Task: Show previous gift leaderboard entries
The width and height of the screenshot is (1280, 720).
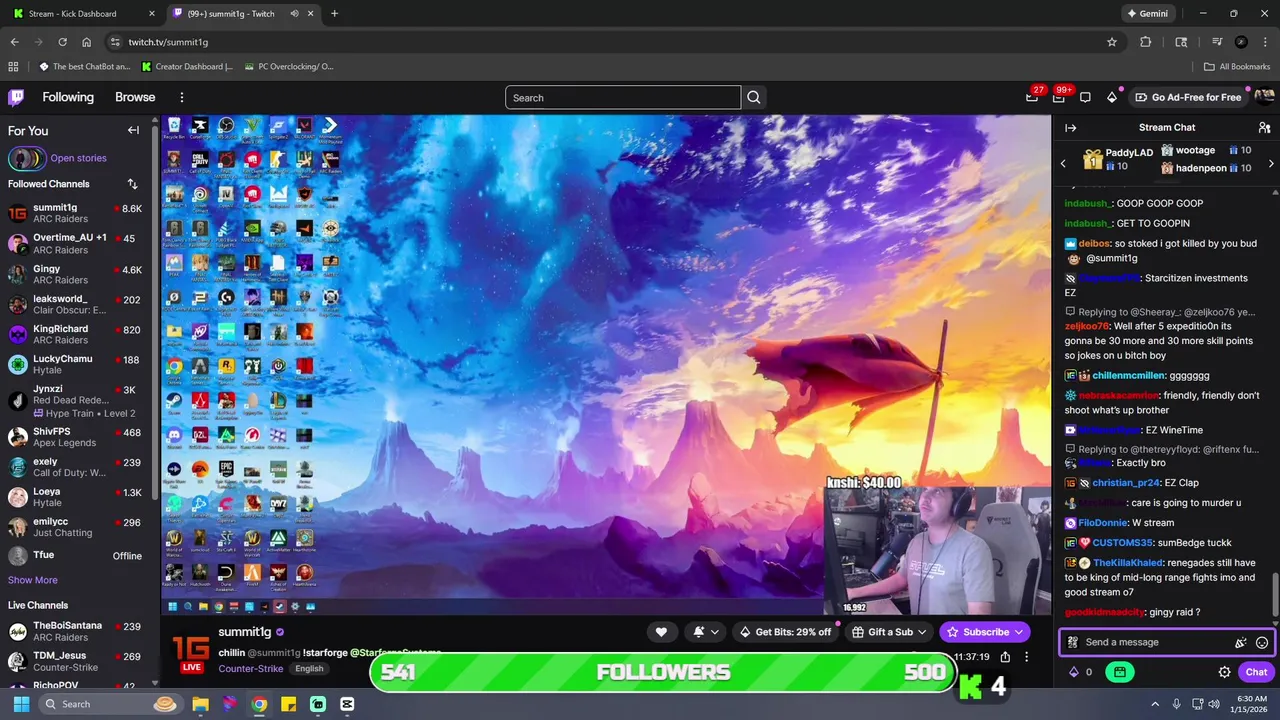Action: click(x=1063, y=163)
